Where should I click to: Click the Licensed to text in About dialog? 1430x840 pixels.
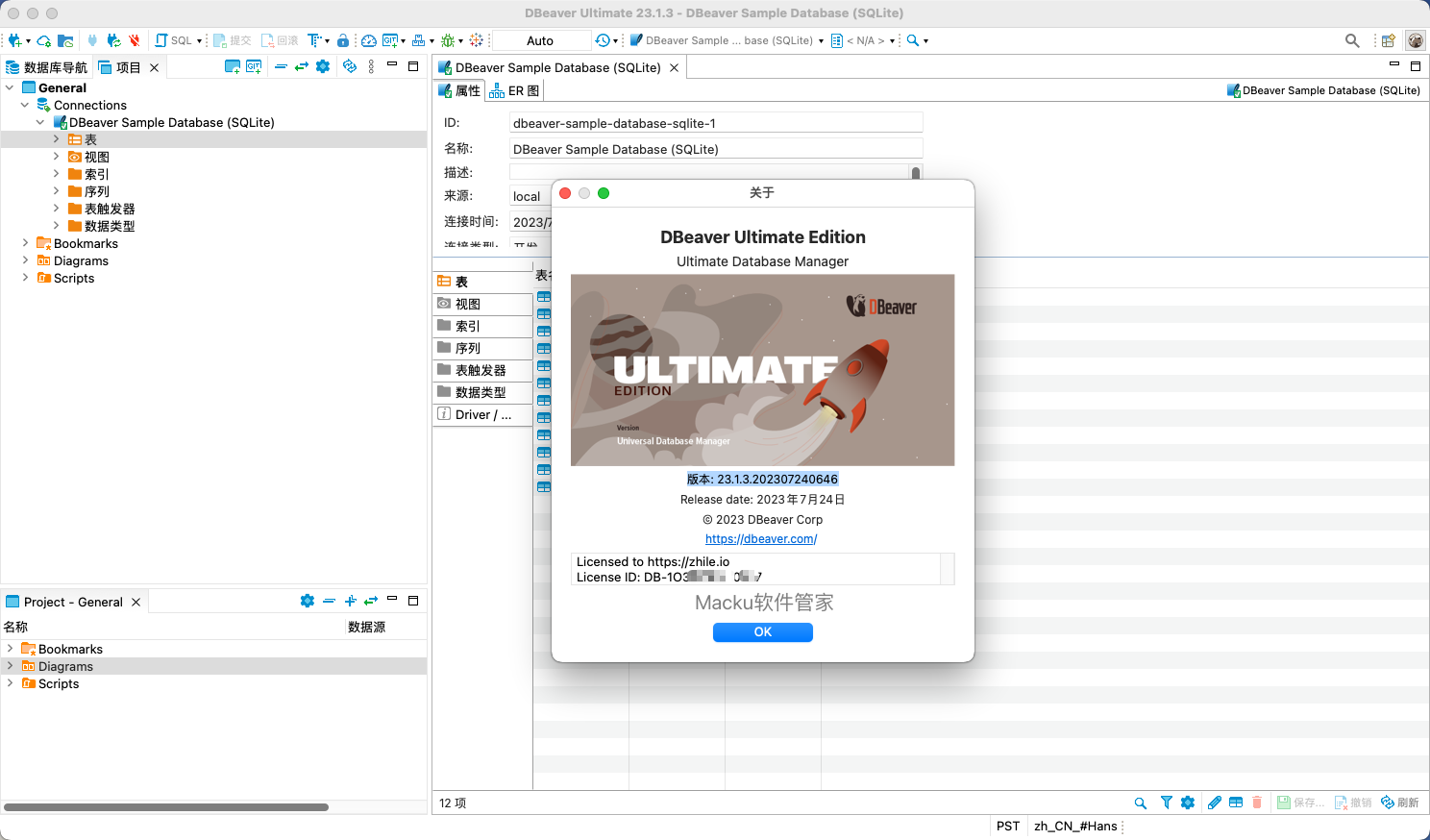pos(653,561)
